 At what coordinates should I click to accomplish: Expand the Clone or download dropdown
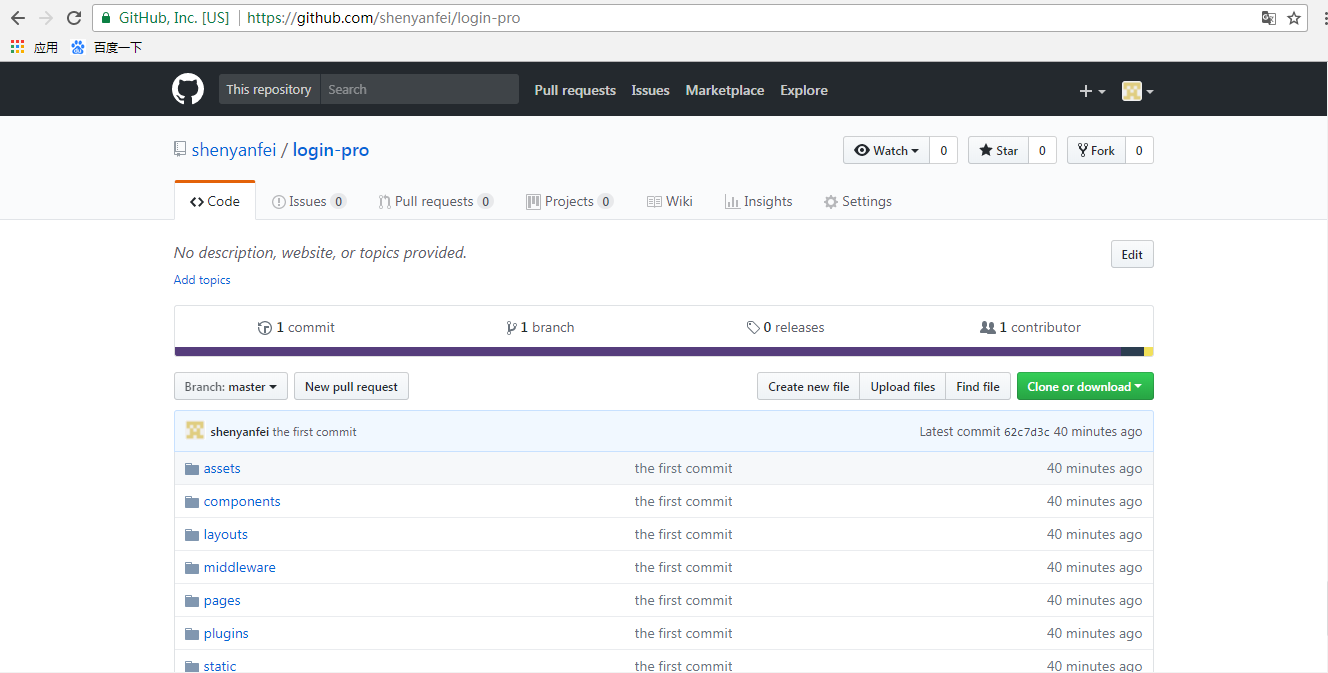click(x=1085, y=386)
